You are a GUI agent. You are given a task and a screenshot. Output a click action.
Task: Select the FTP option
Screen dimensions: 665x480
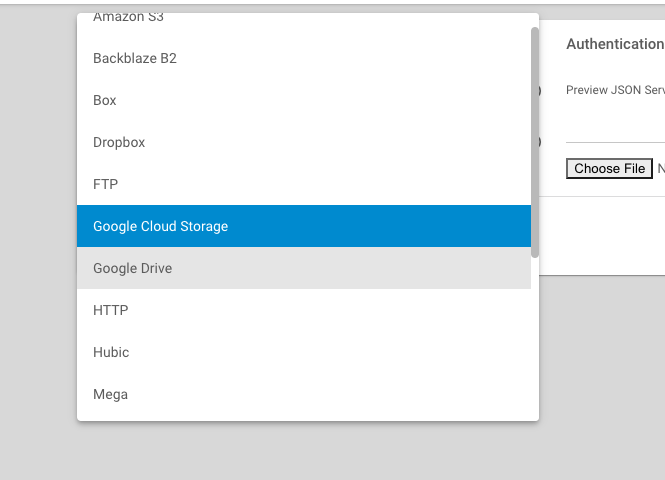[x=105, y=185]
